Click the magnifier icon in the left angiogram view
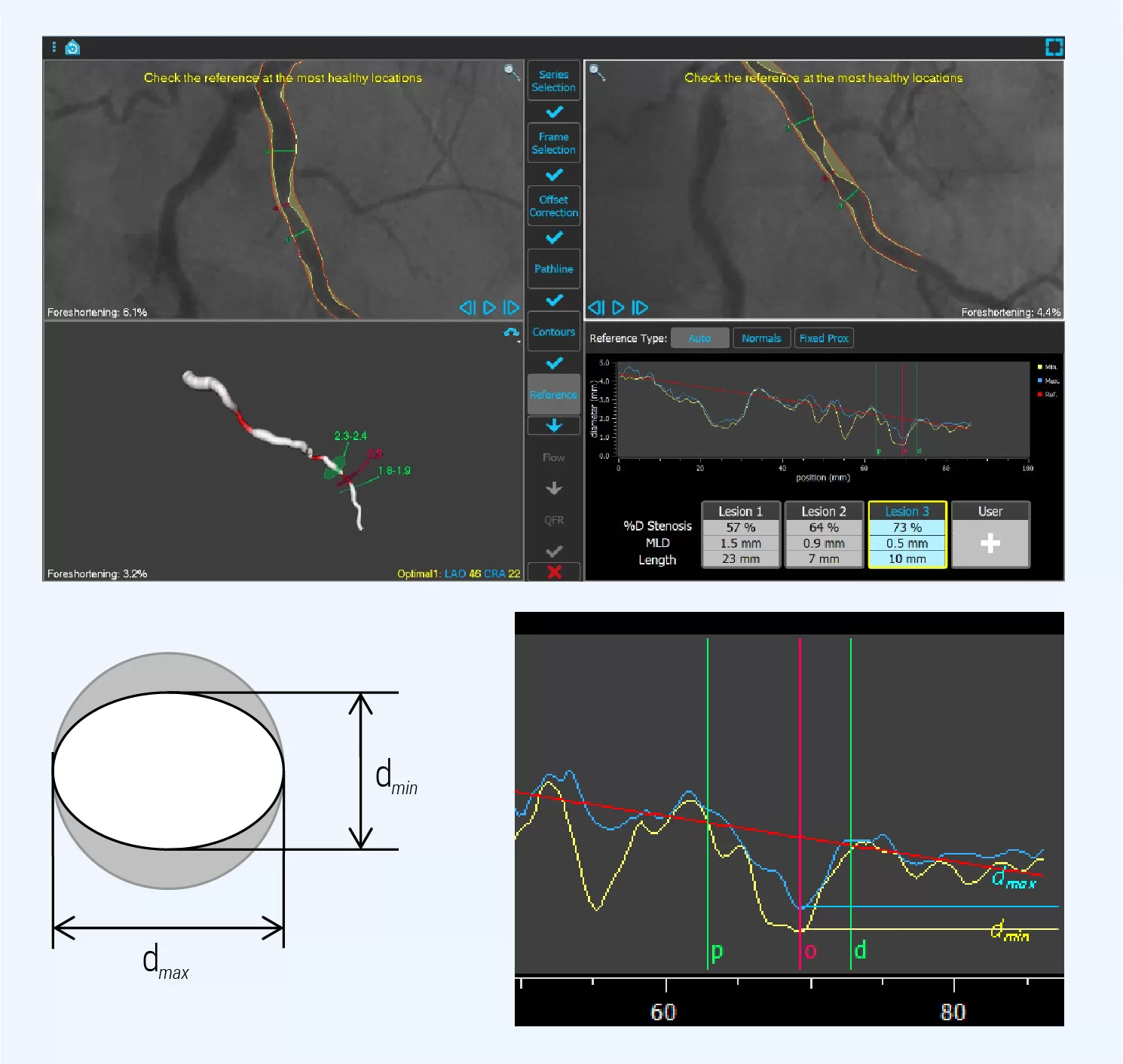1123x1064 pixels. tap(511, 72)
